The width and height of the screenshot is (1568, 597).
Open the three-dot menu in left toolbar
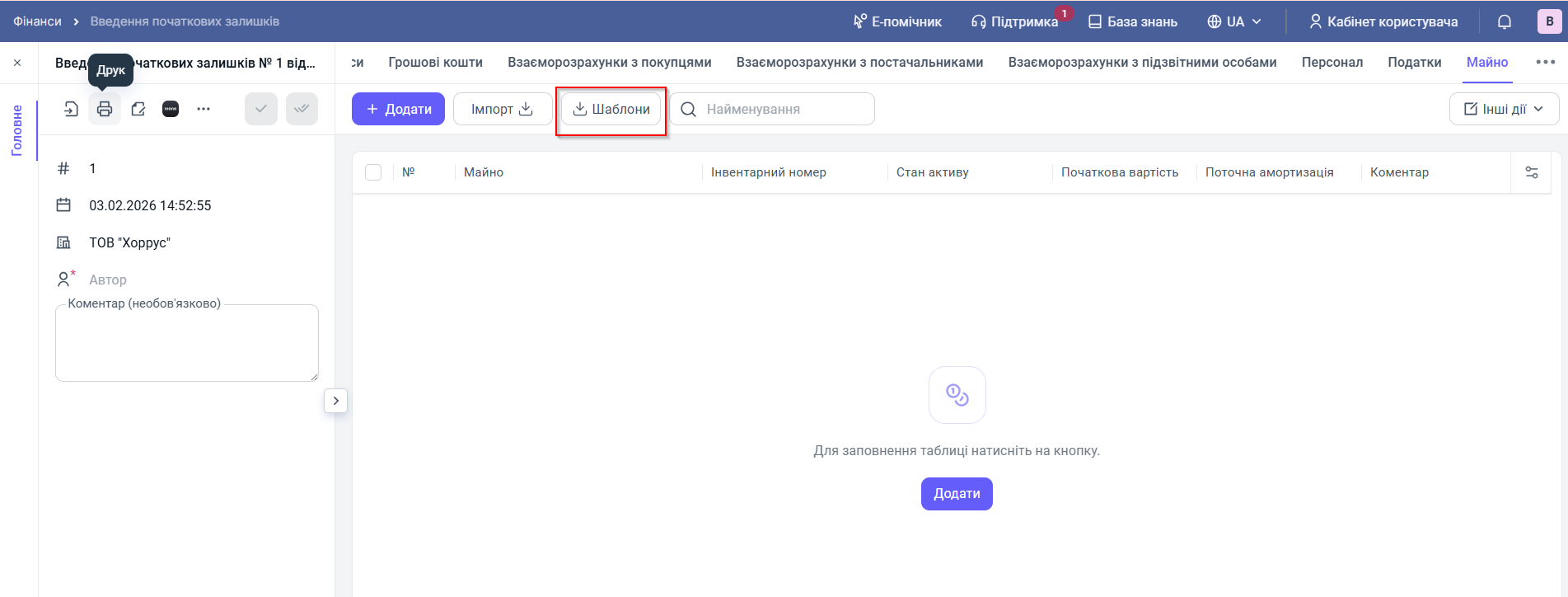[x=204, y=109]
